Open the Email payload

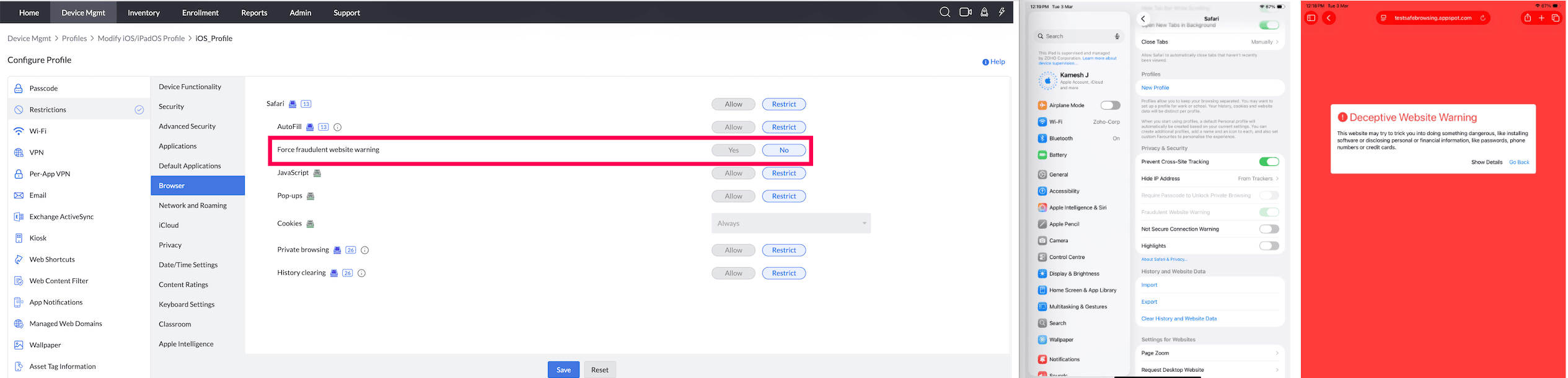tap(79, 195)
